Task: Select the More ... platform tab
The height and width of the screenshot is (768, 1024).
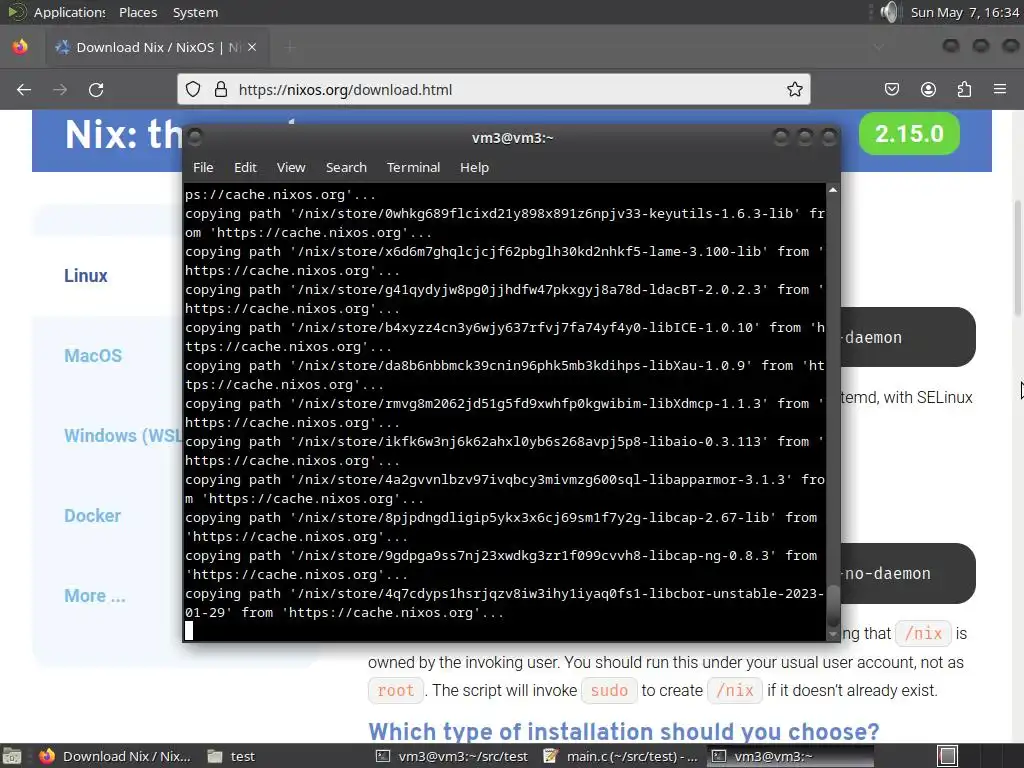Action: [95, 596]
